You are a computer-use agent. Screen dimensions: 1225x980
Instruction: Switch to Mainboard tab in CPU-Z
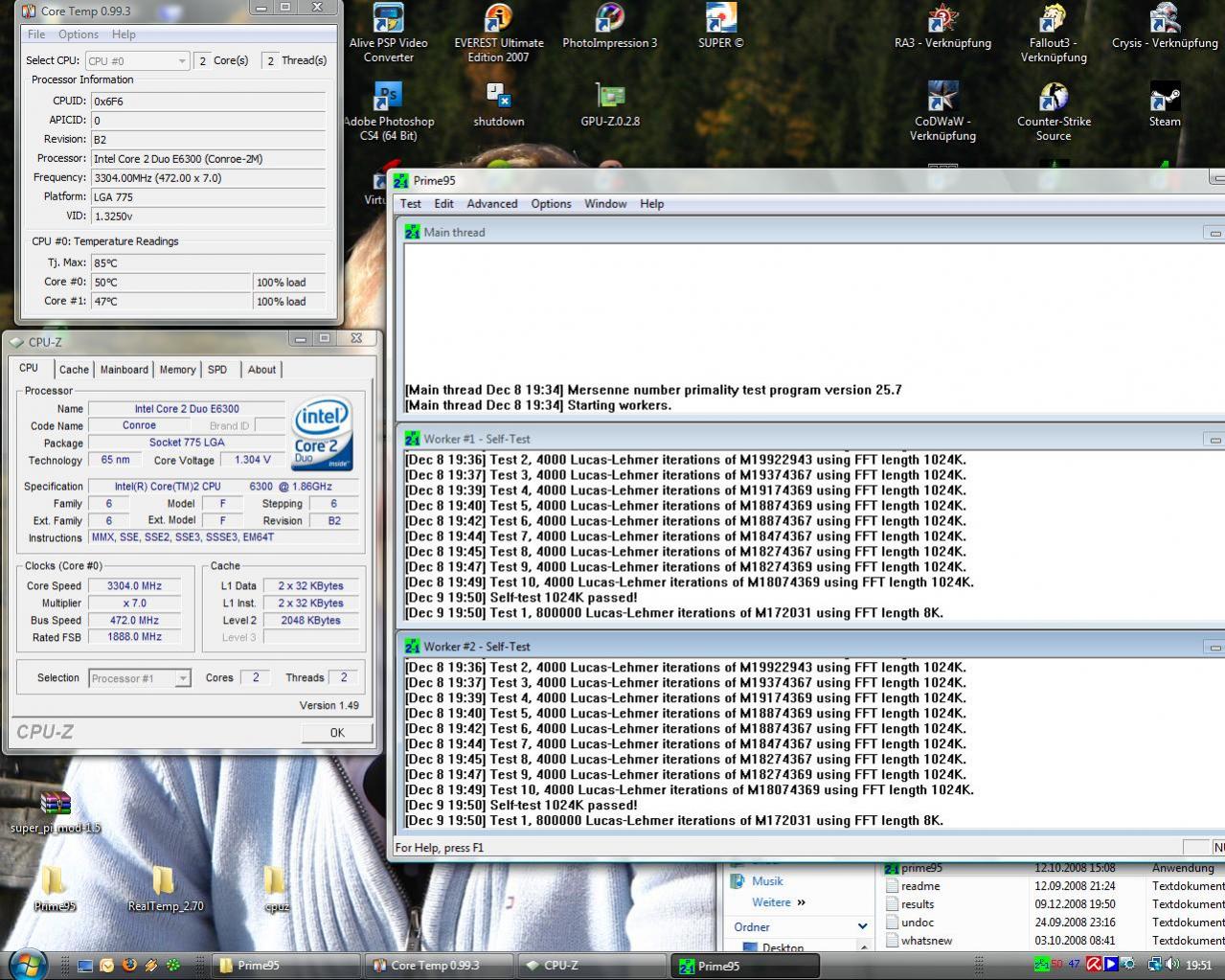pos(125,370)
